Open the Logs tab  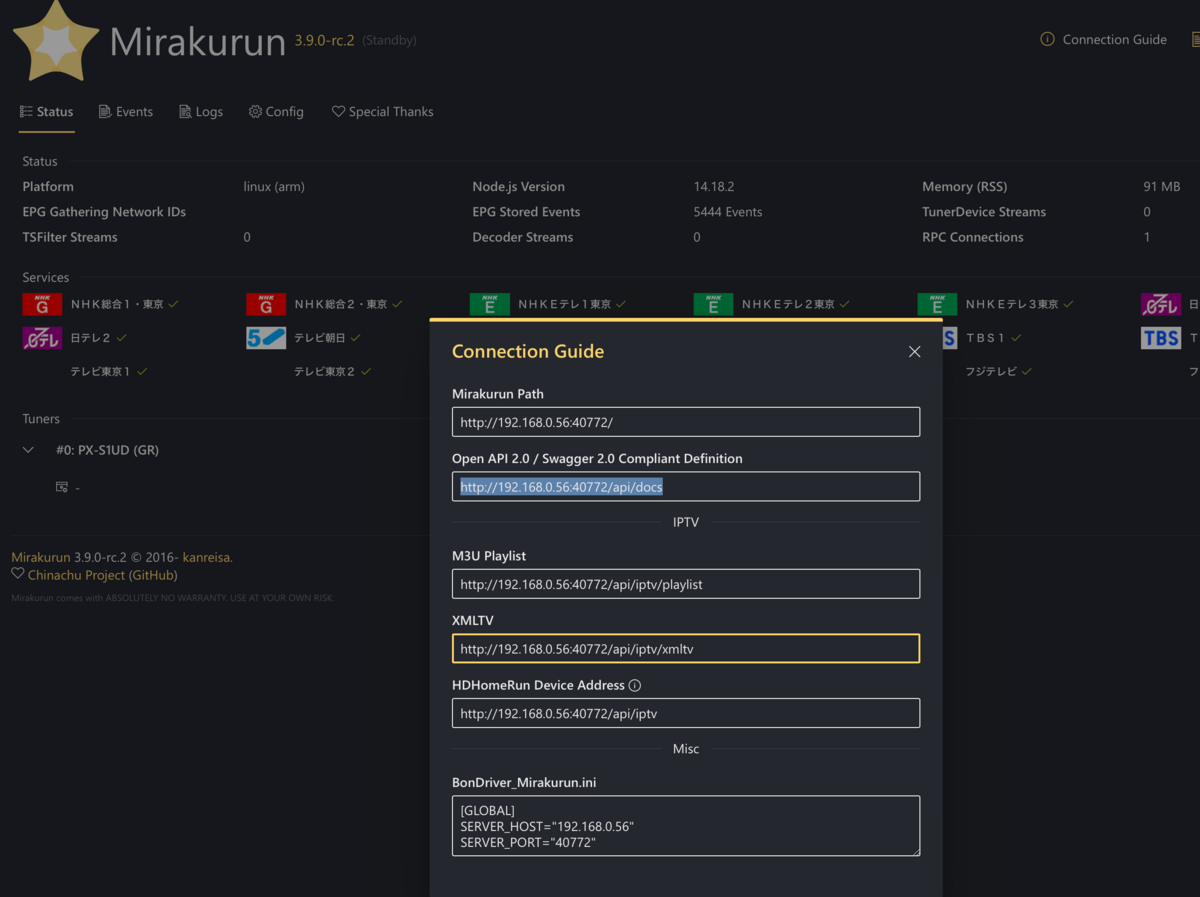[201, 112]
